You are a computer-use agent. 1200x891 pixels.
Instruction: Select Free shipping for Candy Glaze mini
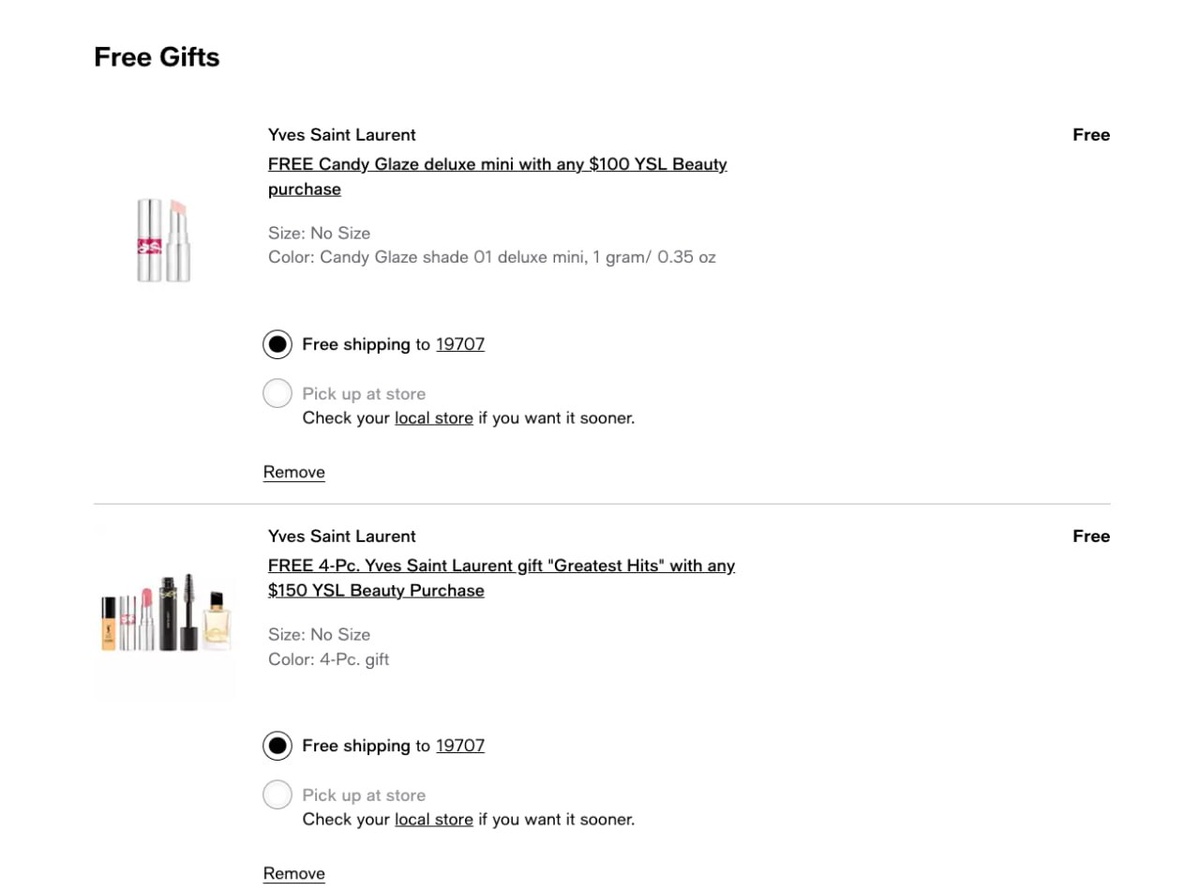277,344
